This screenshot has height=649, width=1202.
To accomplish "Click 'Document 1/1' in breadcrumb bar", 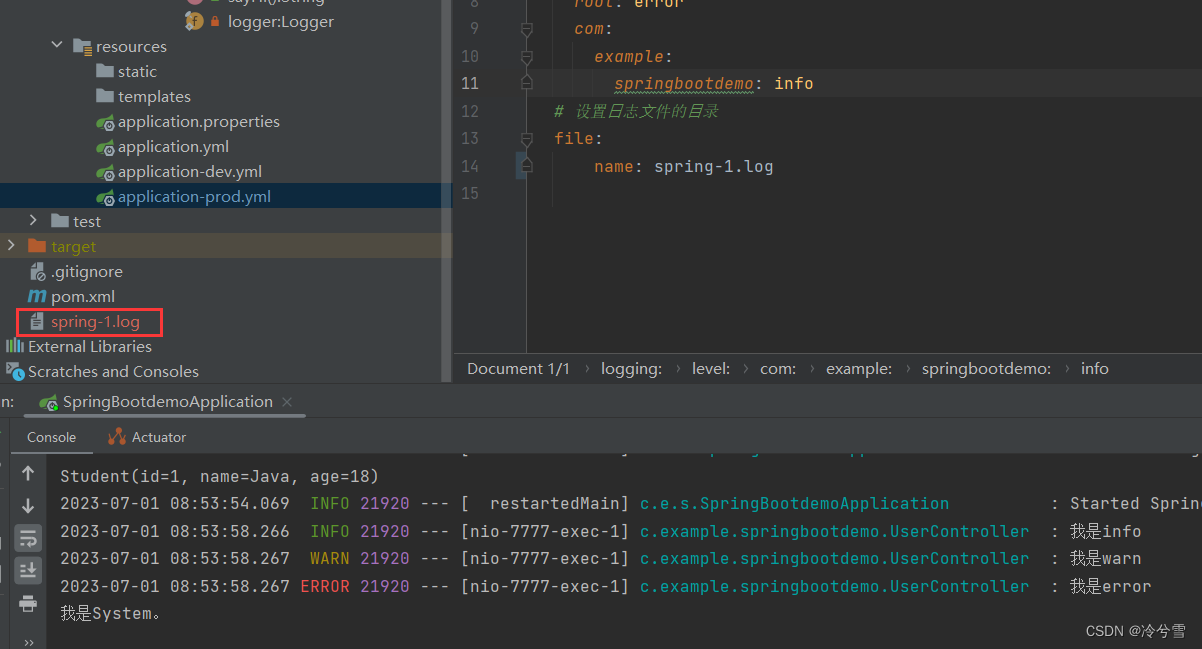I will pos(518,368).
